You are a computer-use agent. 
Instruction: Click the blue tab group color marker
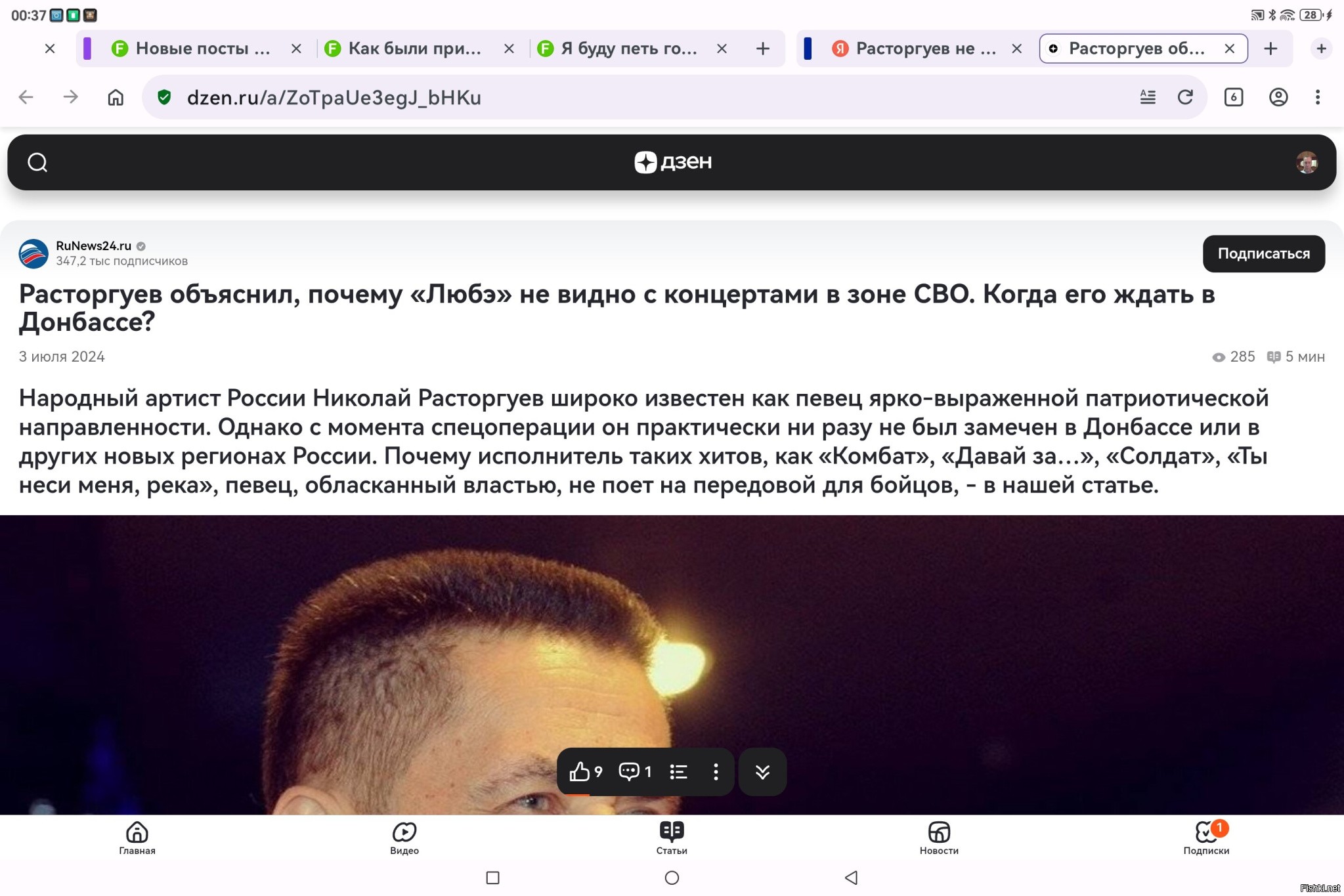808,49
